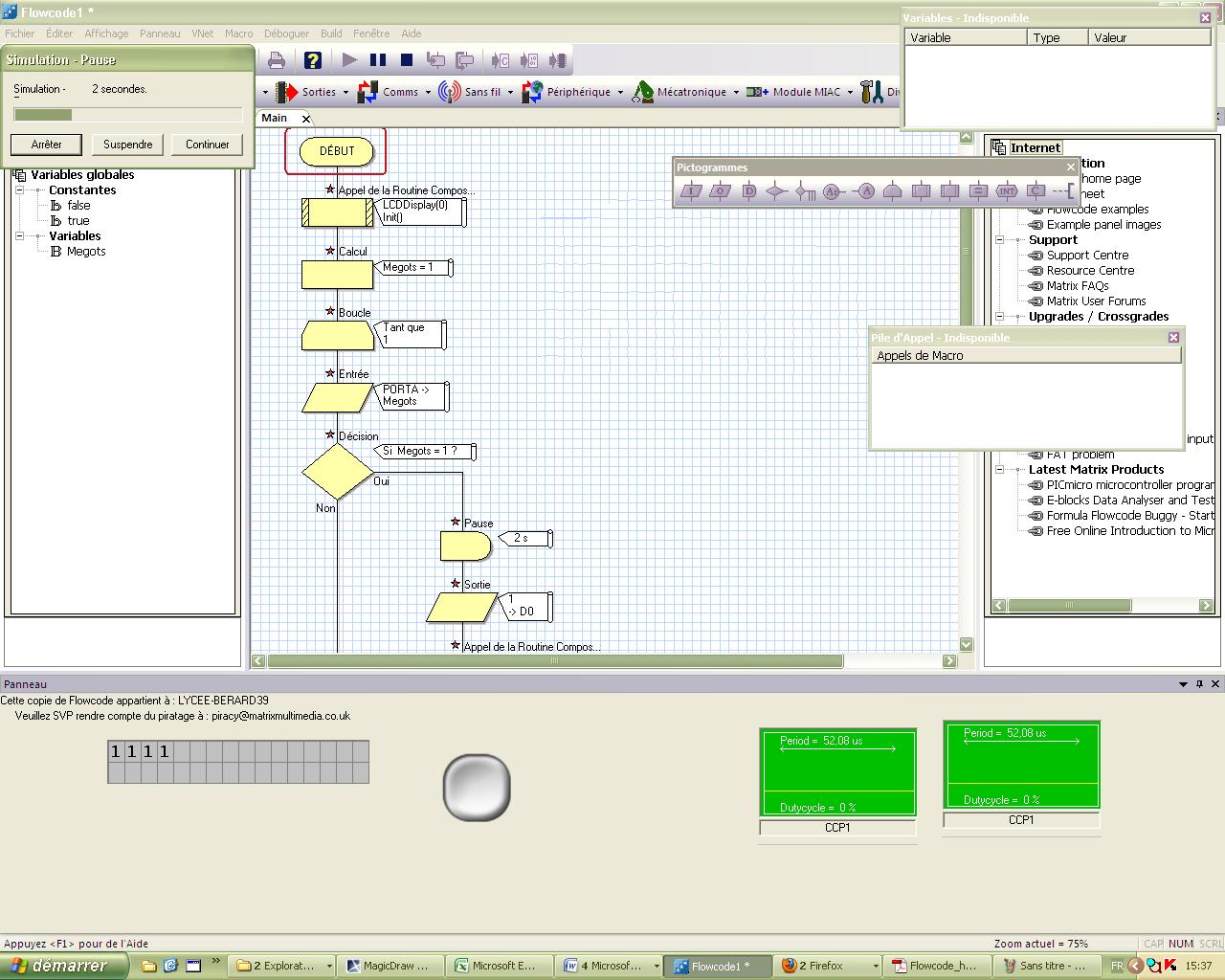Collapse the Latest Matrix Products section
The height and width of the screenshot is (980, 1225).
coord(999,470)
